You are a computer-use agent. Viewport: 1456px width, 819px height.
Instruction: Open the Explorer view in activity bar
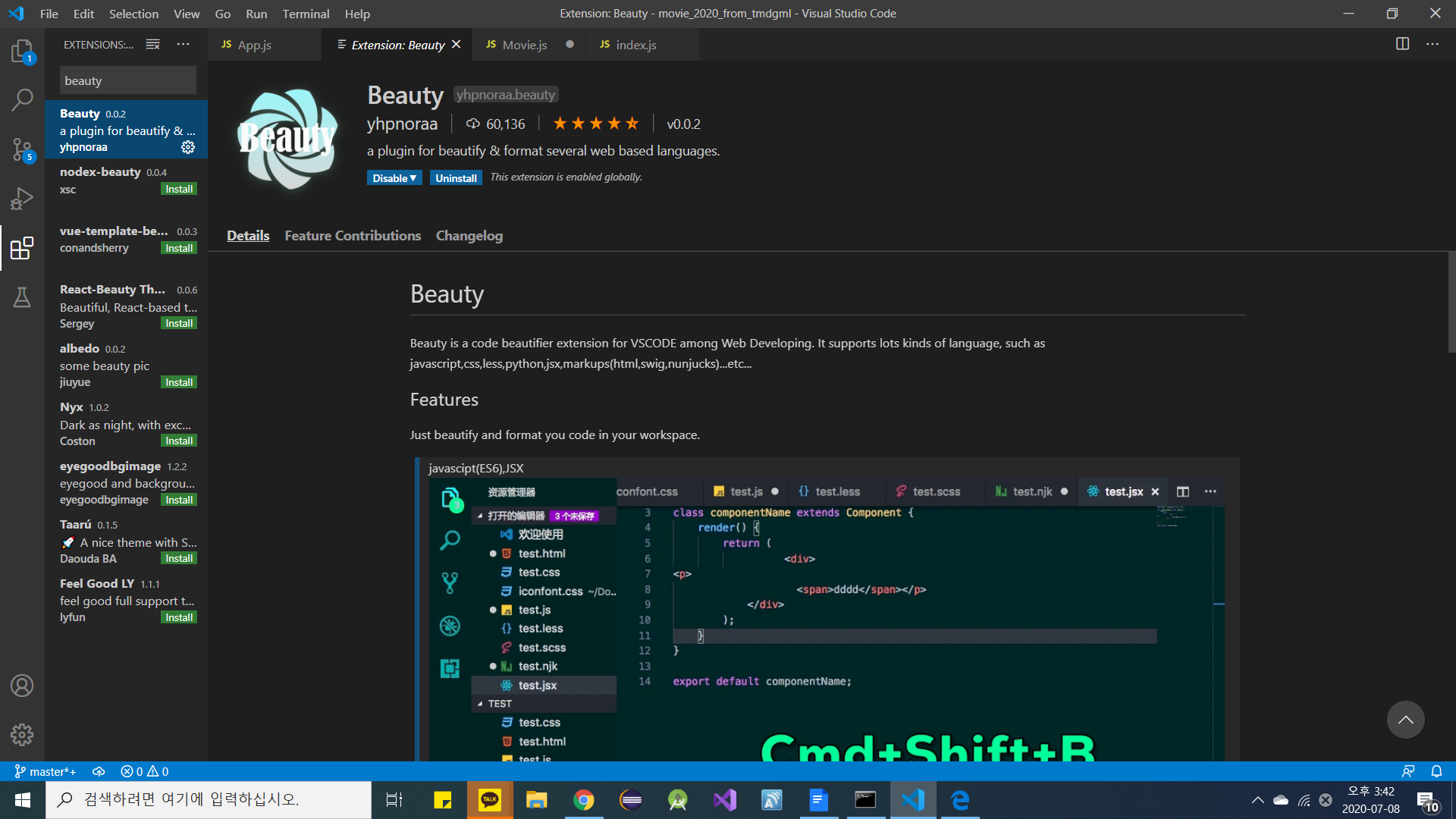pos(22,52)
